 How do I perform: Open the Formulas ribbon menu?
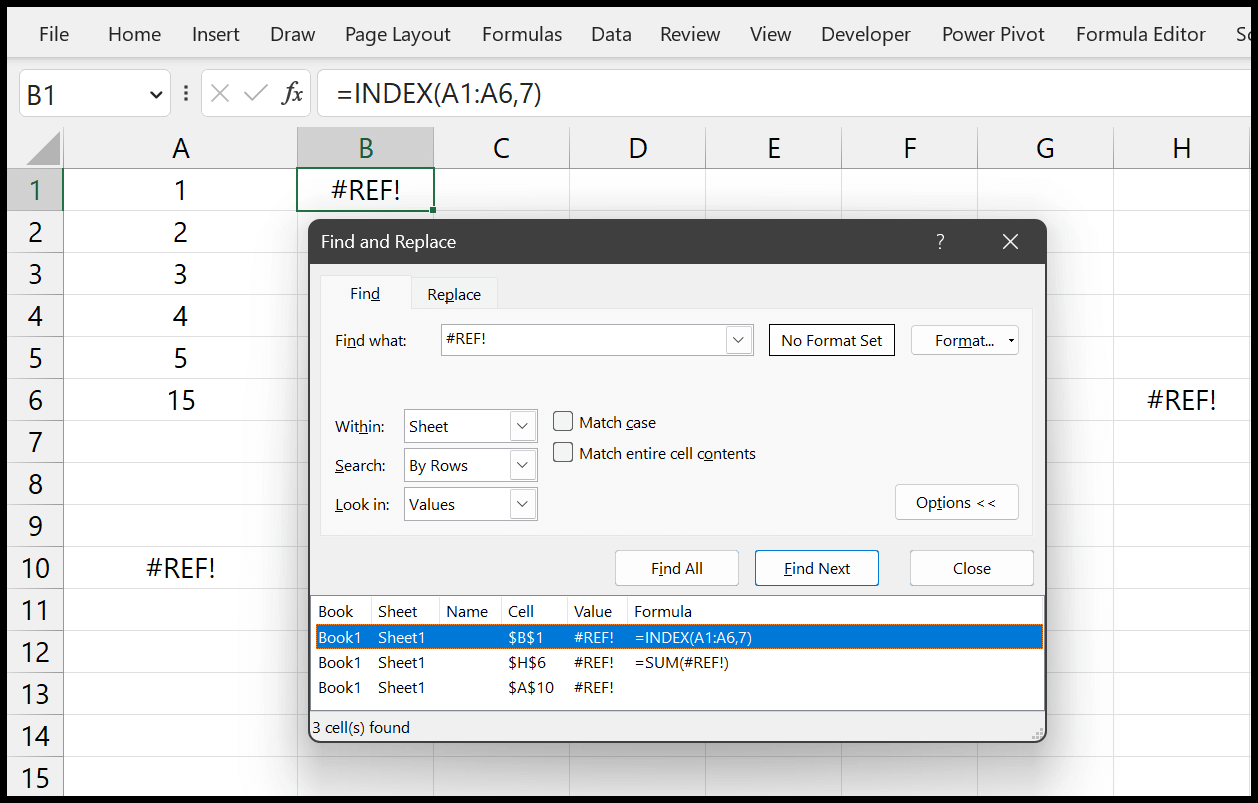(521, 33)
